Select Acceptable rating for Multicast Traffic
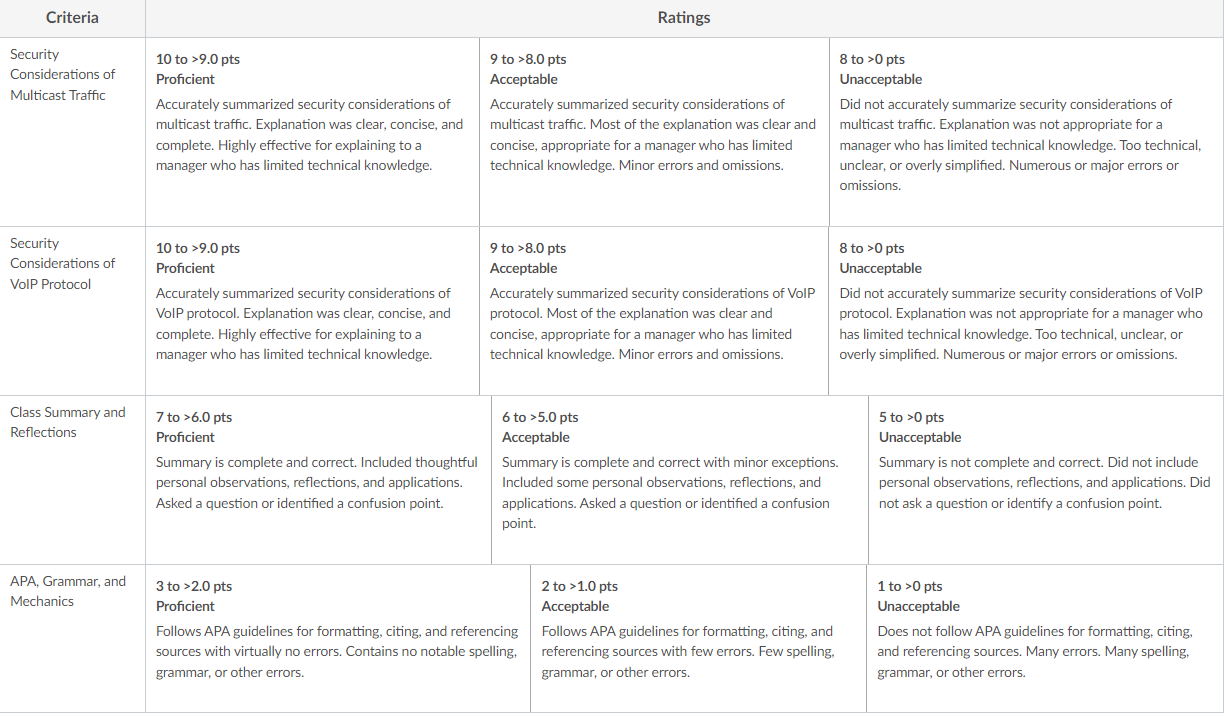 click(654, 132)
